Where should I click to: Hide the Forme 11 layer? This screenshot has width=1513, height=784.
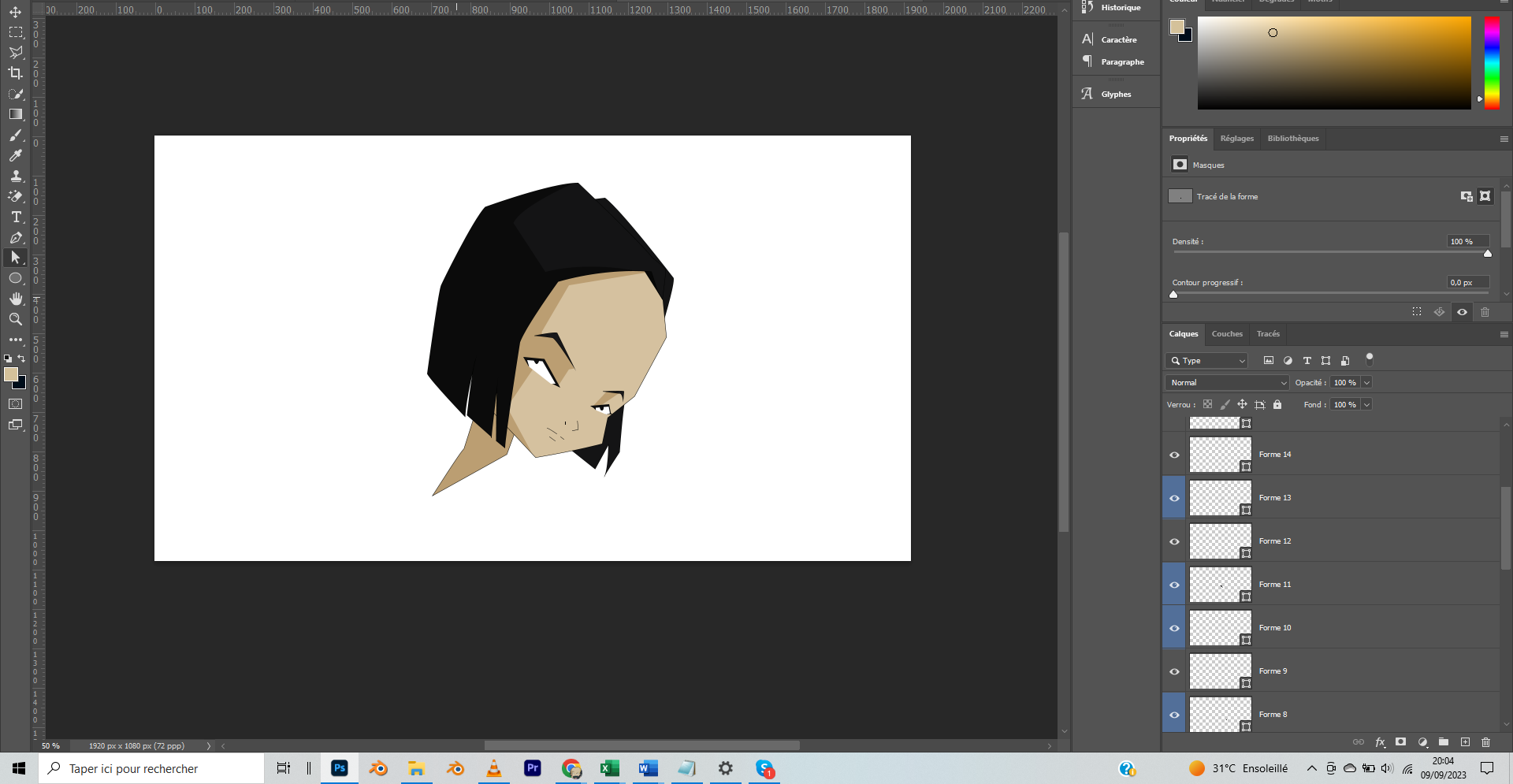click(1174, 585)
